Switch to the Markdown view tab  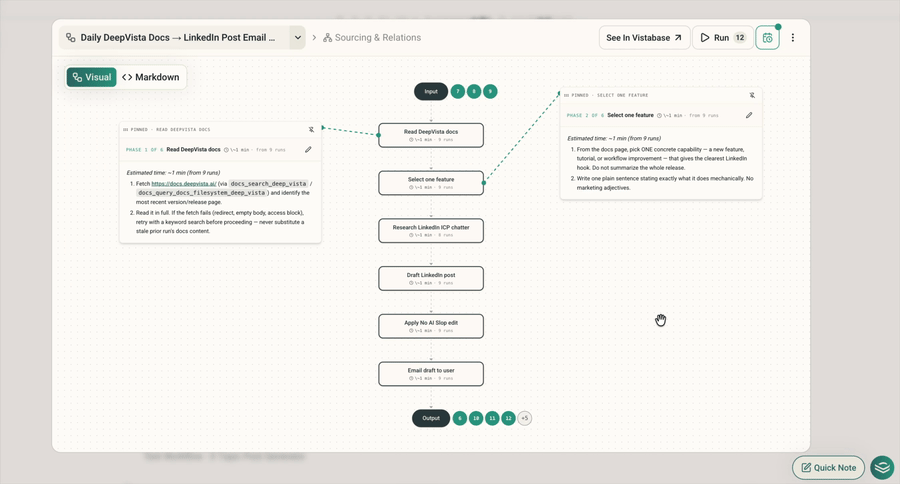pyautogui.click(x=151, y=77)
